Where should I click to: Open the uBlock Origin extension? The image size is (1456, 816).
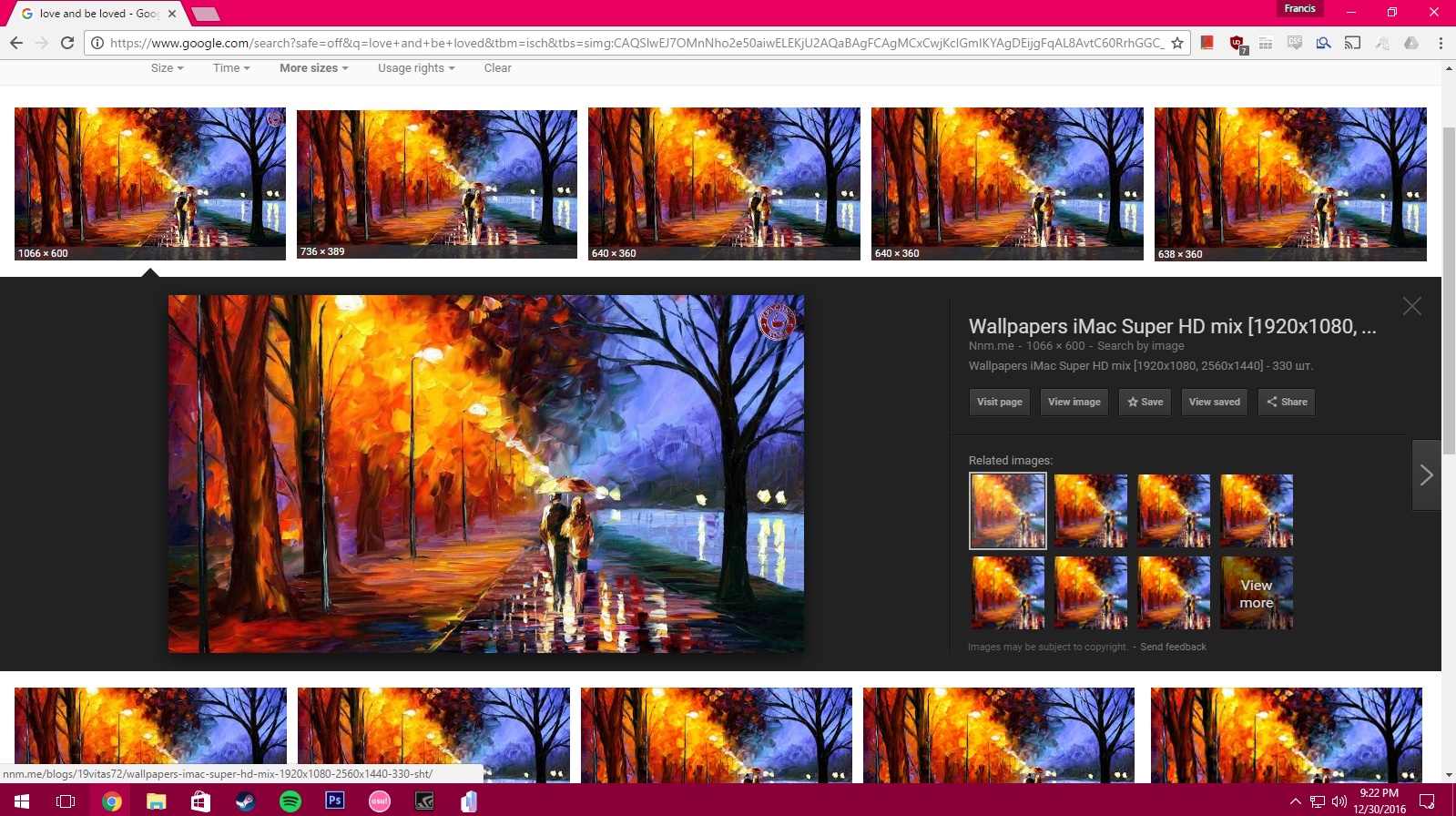point(1237,44)
